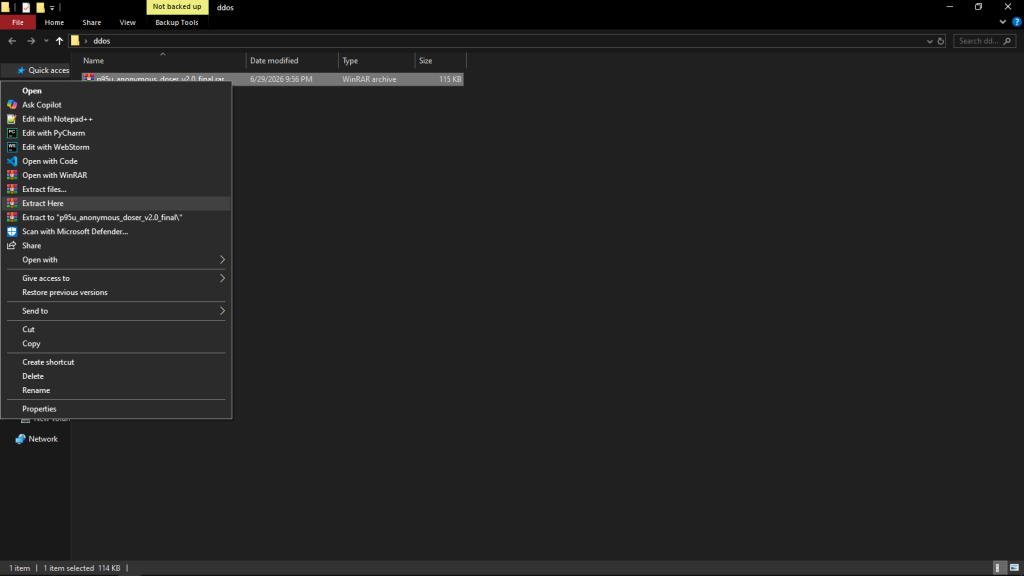The image size is (1024, 576).
Task: Click the search magnifier icon
Action: coord(1007,41)
